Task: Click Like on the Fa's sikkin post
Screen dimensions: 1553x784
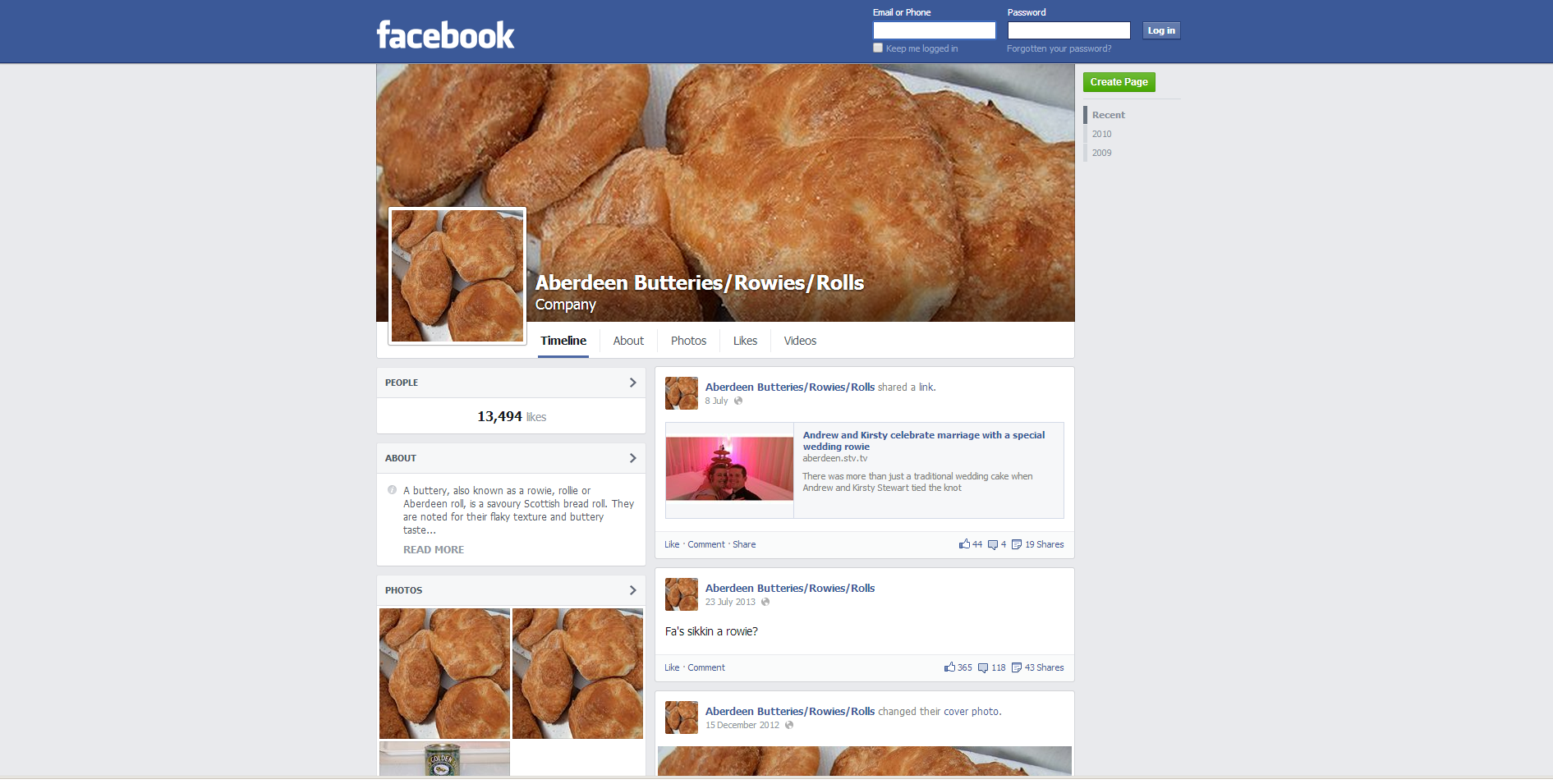Action: click(672, 667)
